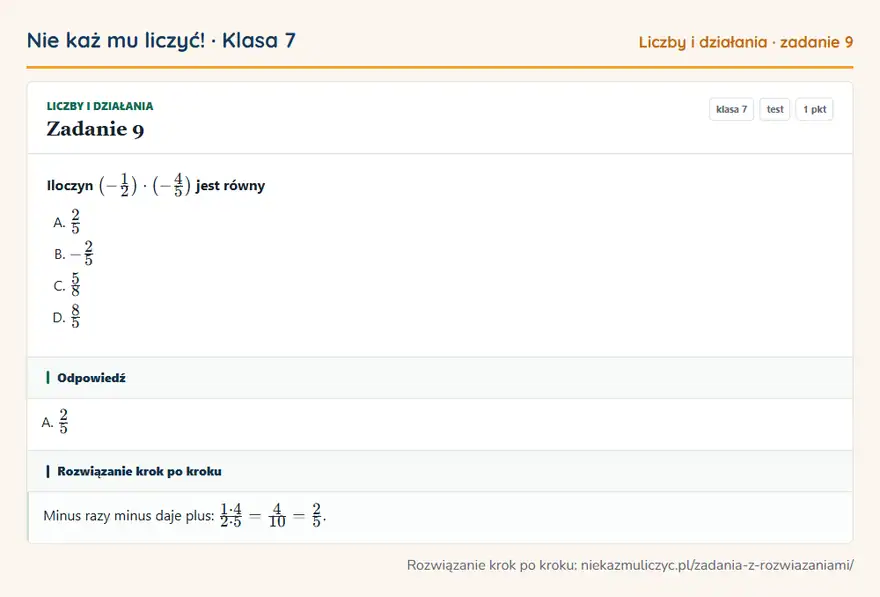This screenshot has width=880, height=597.
Task: Click the 'Zadanie 9' heading
Action: click(95, 129)
